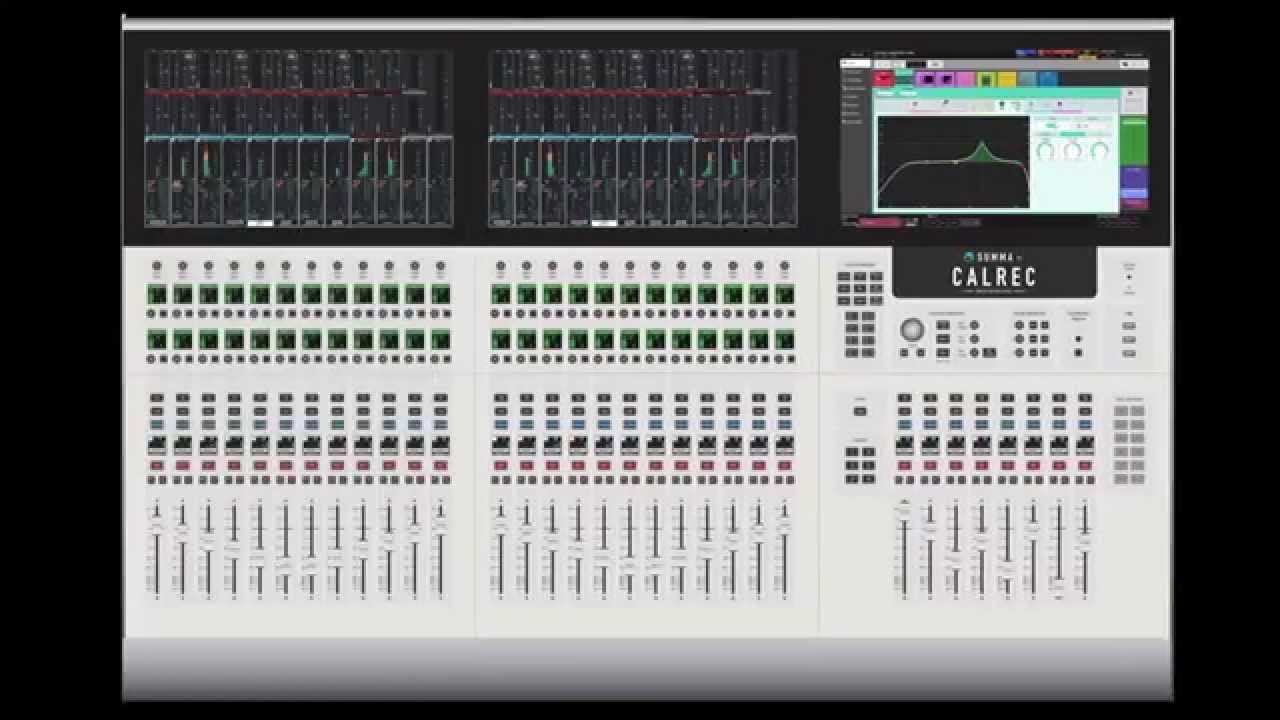Tap the yellow tile in touchscreen processing row

coord(1007,79)
